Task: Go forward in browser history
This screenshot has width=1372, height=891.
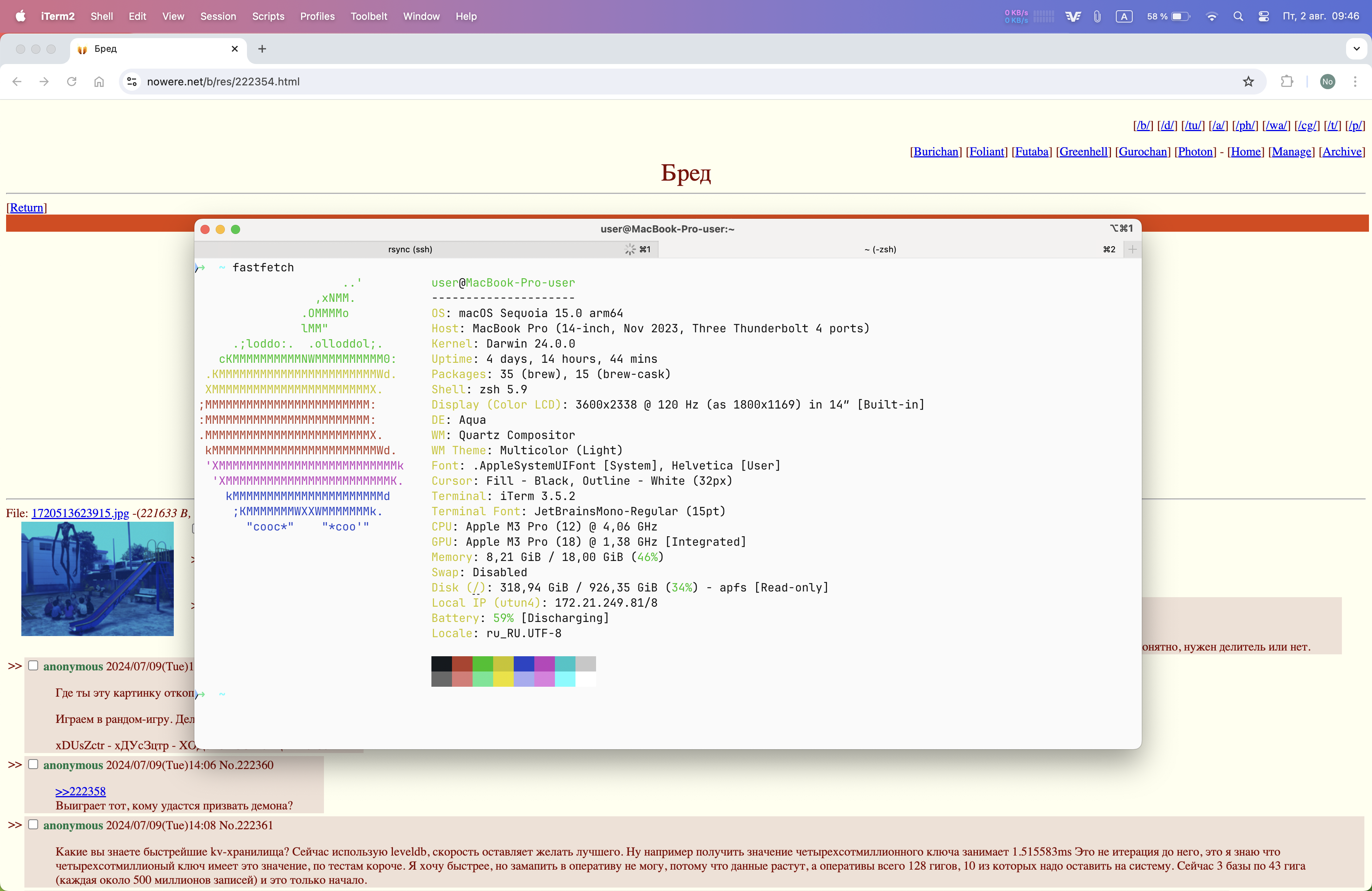Action: pos(44,81)
